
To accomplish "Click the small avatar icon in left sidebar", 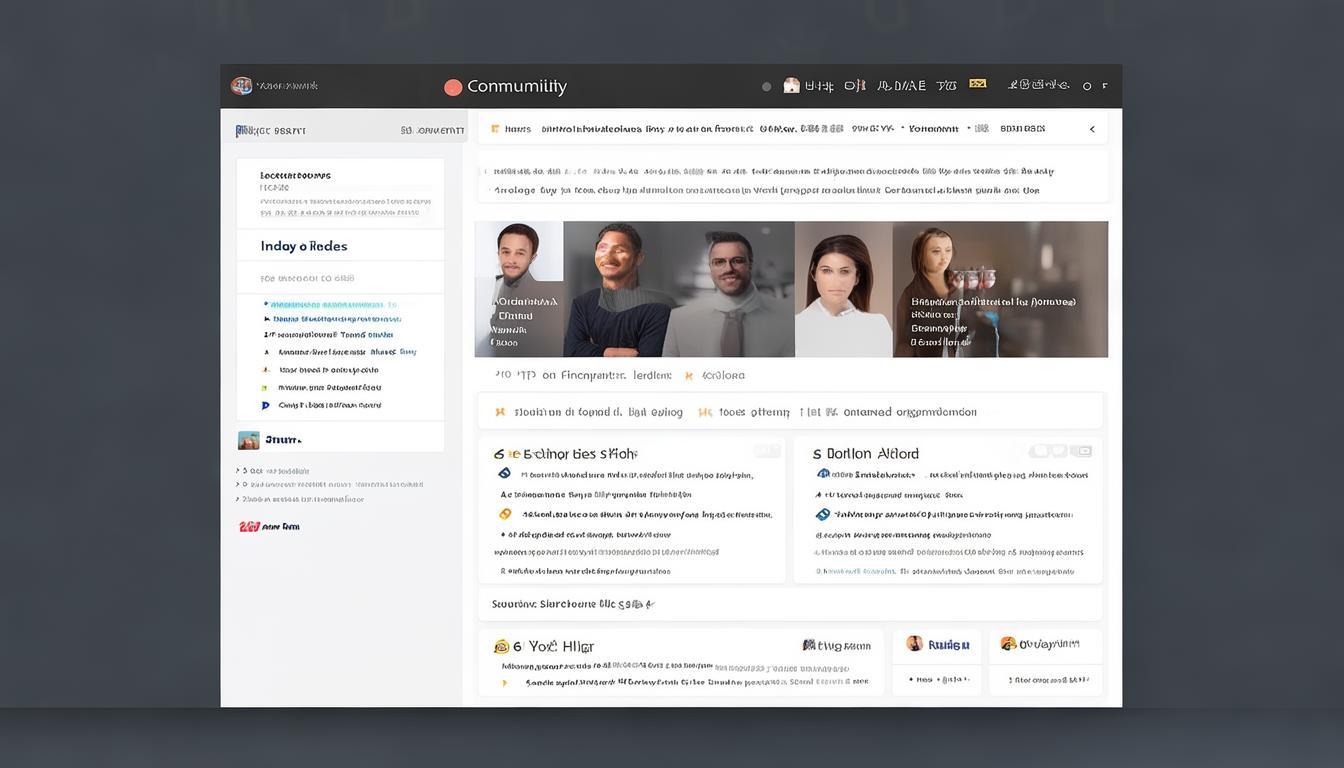I will (x=248, y=440).
